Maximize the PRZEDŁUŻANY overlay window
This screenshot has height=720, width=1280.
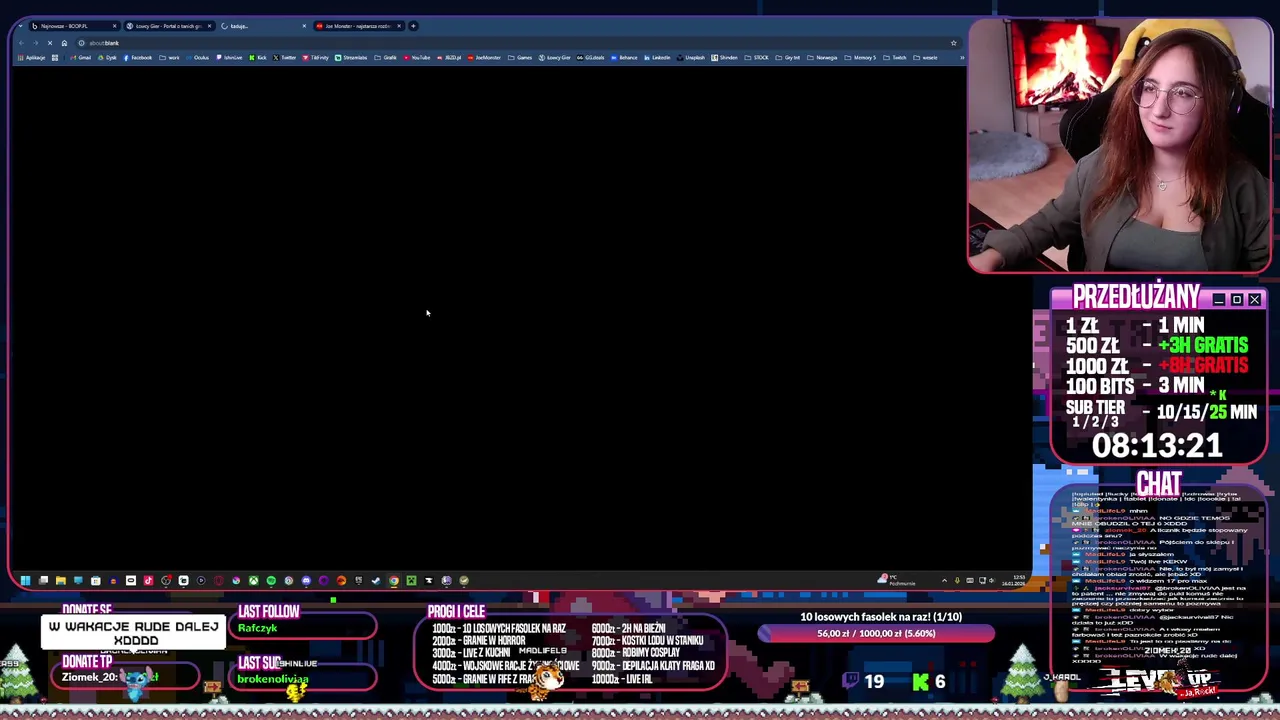[1237, 300]
